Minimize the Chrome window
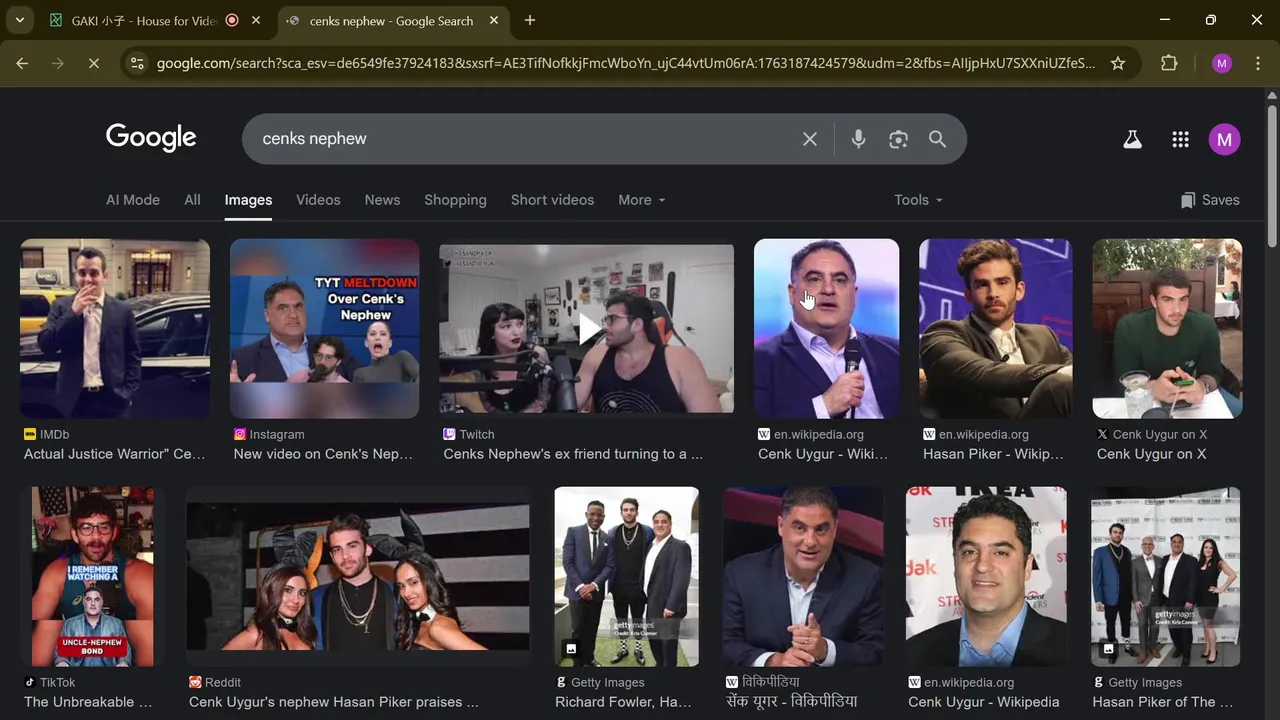1280x720 pixels. pos(1165,20)
